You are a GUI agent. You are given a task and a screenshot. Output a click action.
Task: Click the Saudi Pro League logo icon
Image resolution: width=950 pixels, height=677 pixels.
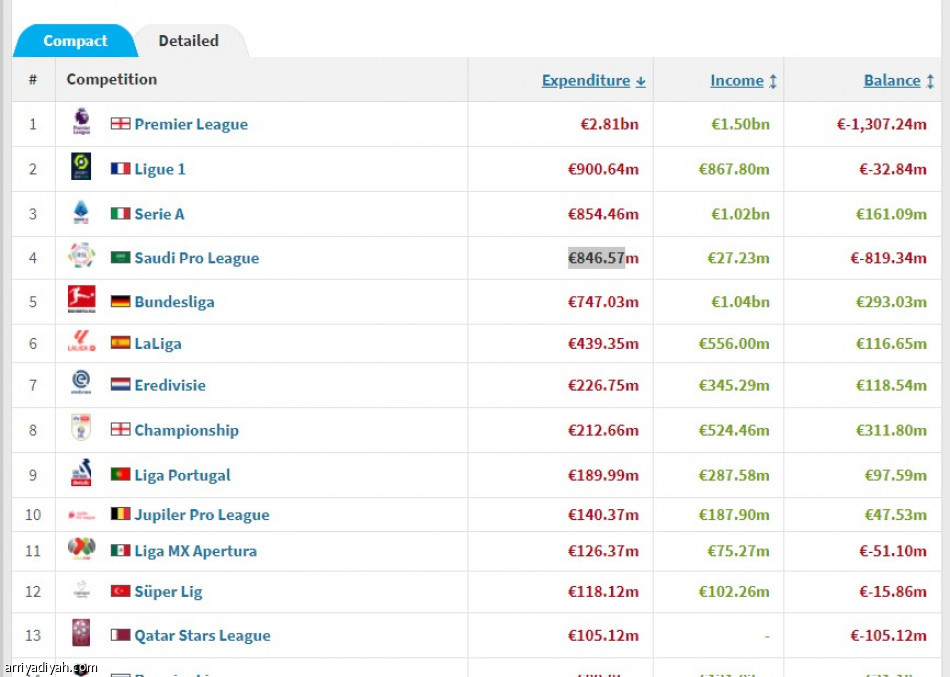tap(81, 257)
